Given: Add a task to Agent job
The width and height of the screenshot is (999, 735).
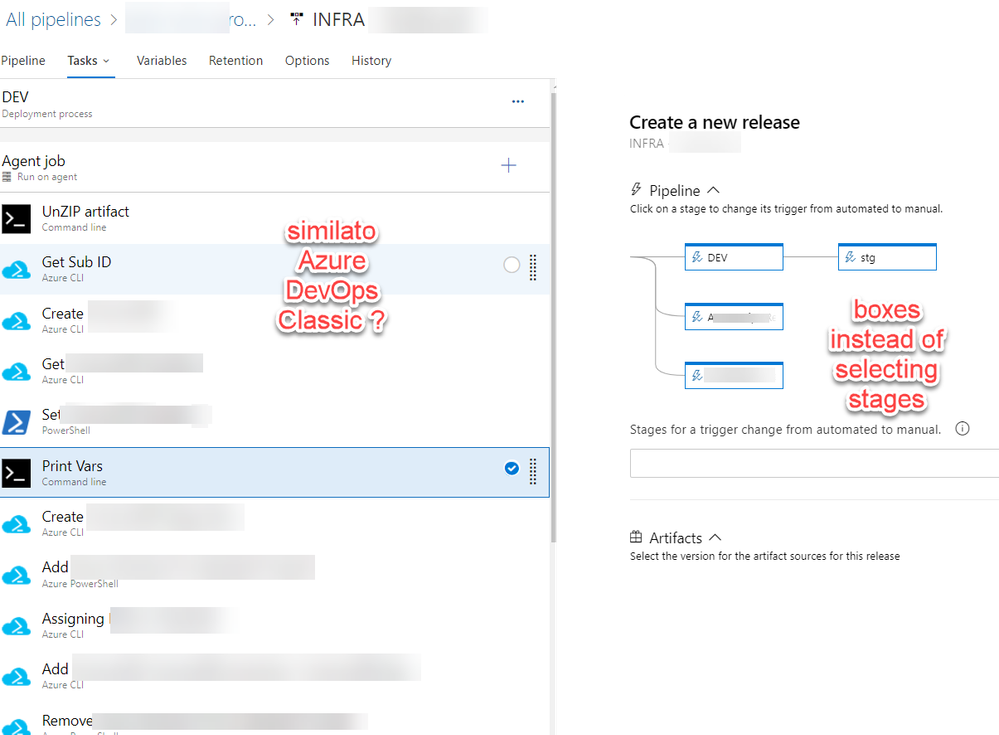Looking at the screenshot, I should 508,166.
